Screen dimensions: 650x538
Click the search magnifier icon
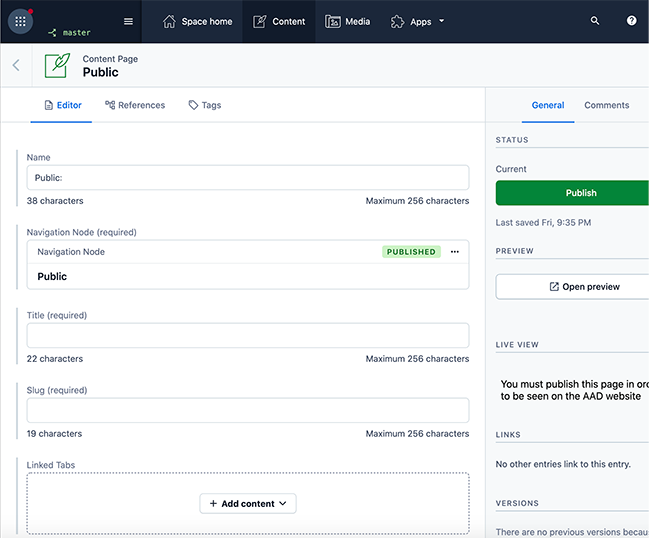595,21
